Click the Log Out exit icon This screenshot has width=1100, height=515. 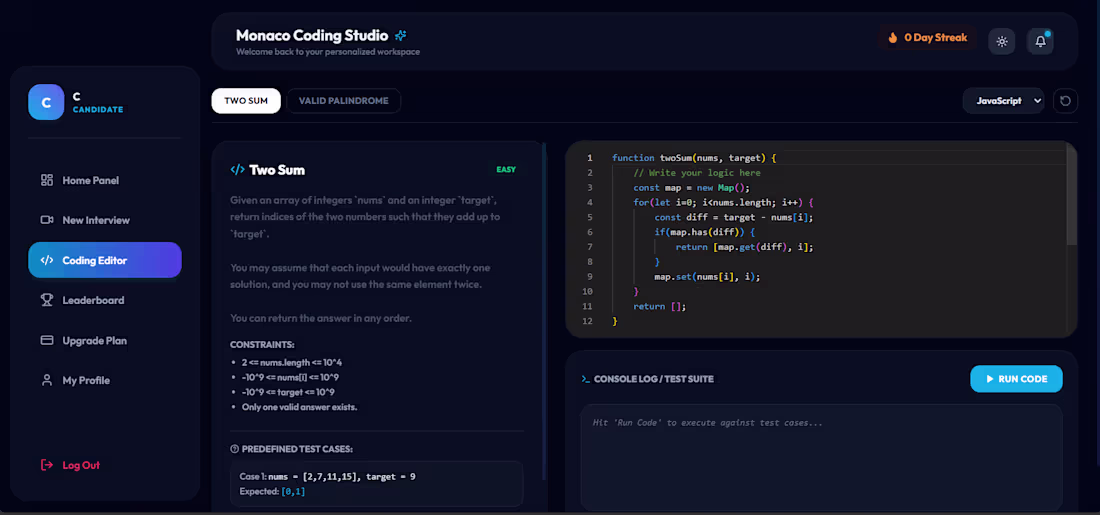(47, 465)
